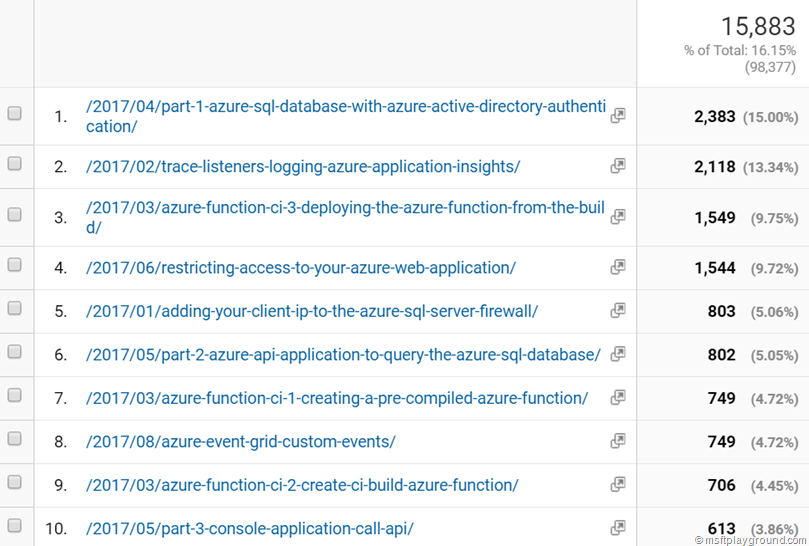Select the percentage (15.00%)
Image resolution: width=809 pixels, height=546 pixels.
[x=771, y=118]
